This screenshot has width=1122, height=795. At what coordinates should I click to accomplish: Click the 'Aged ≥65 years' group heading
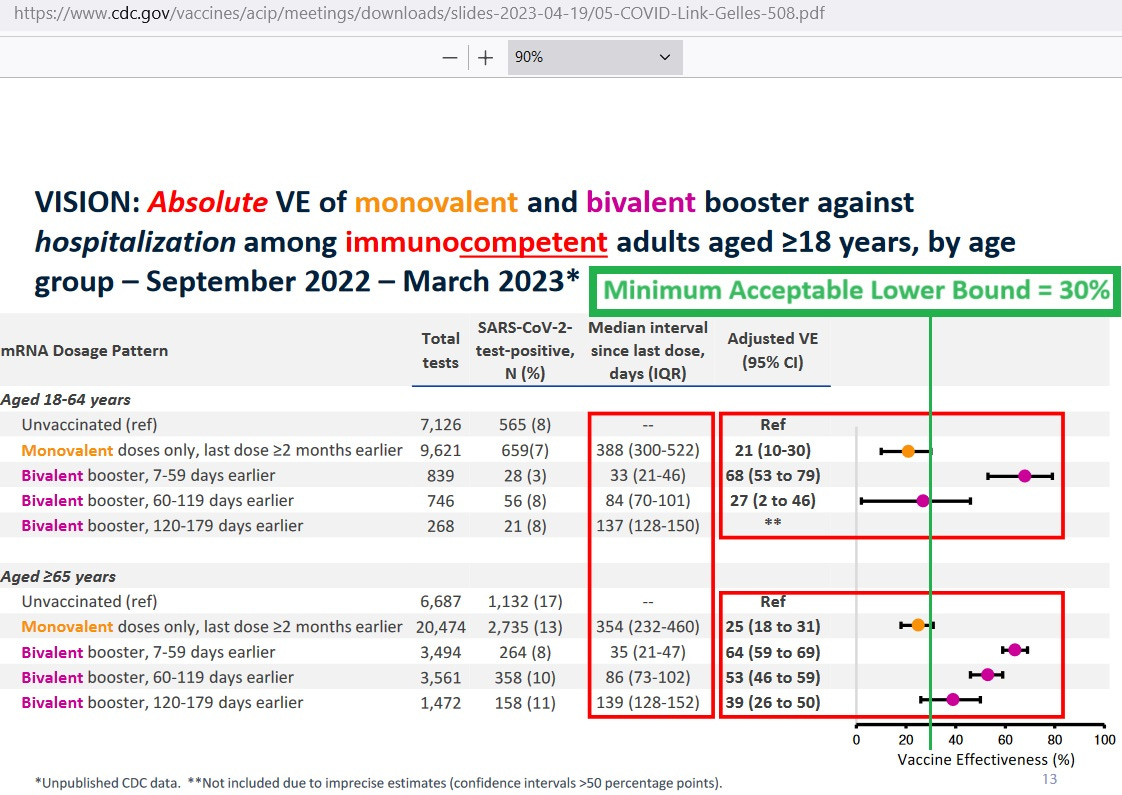coord(58,577)
